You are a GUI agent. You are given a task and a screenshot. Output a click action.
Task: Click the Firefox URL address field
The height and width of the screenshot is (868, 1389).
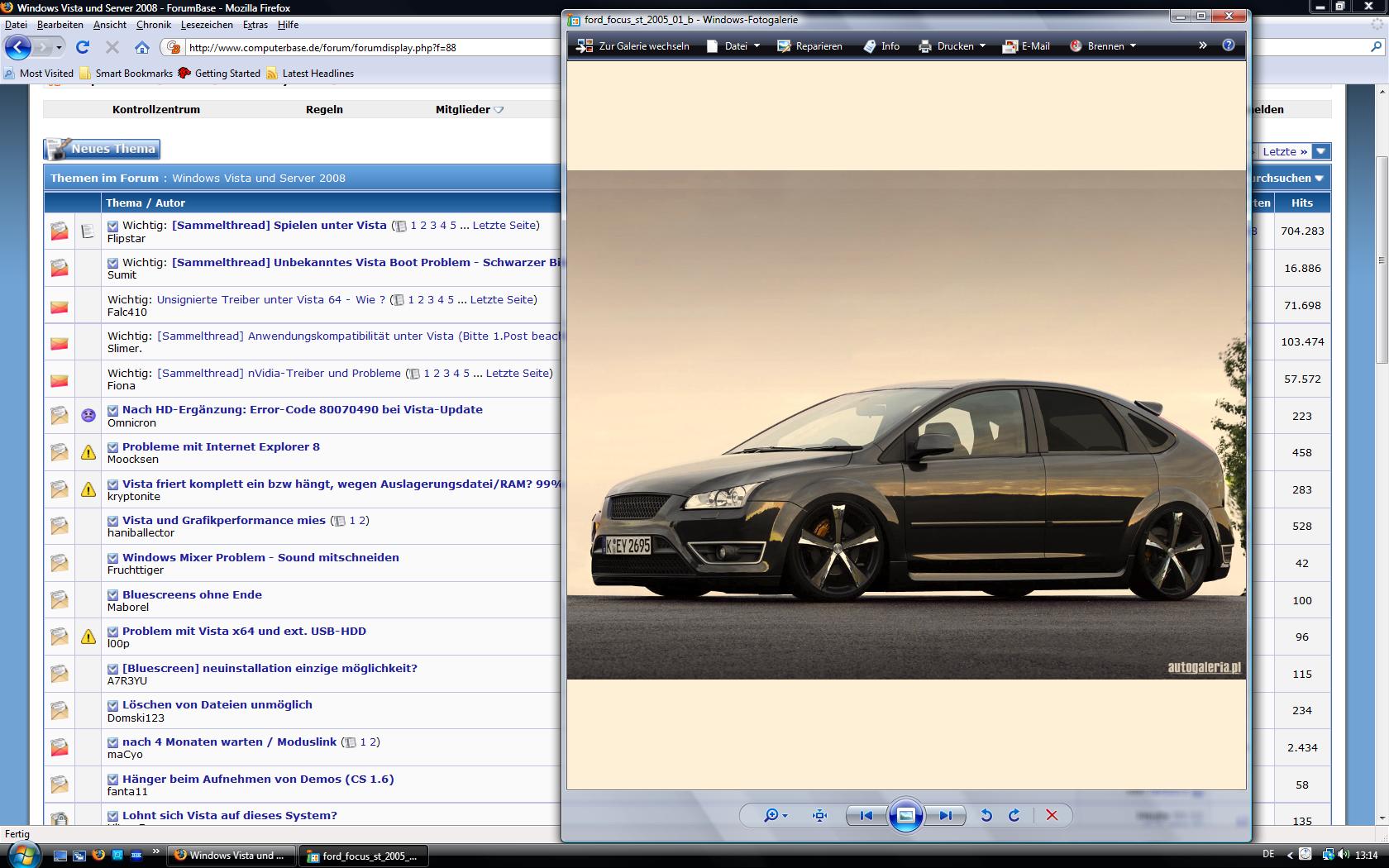372,47
